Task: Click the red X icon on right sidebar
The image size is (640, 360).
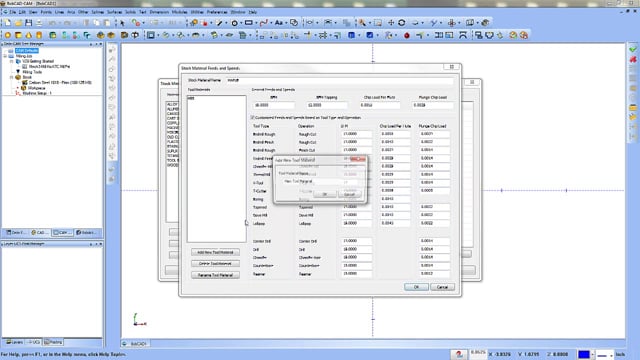Action: pos(633,60)
